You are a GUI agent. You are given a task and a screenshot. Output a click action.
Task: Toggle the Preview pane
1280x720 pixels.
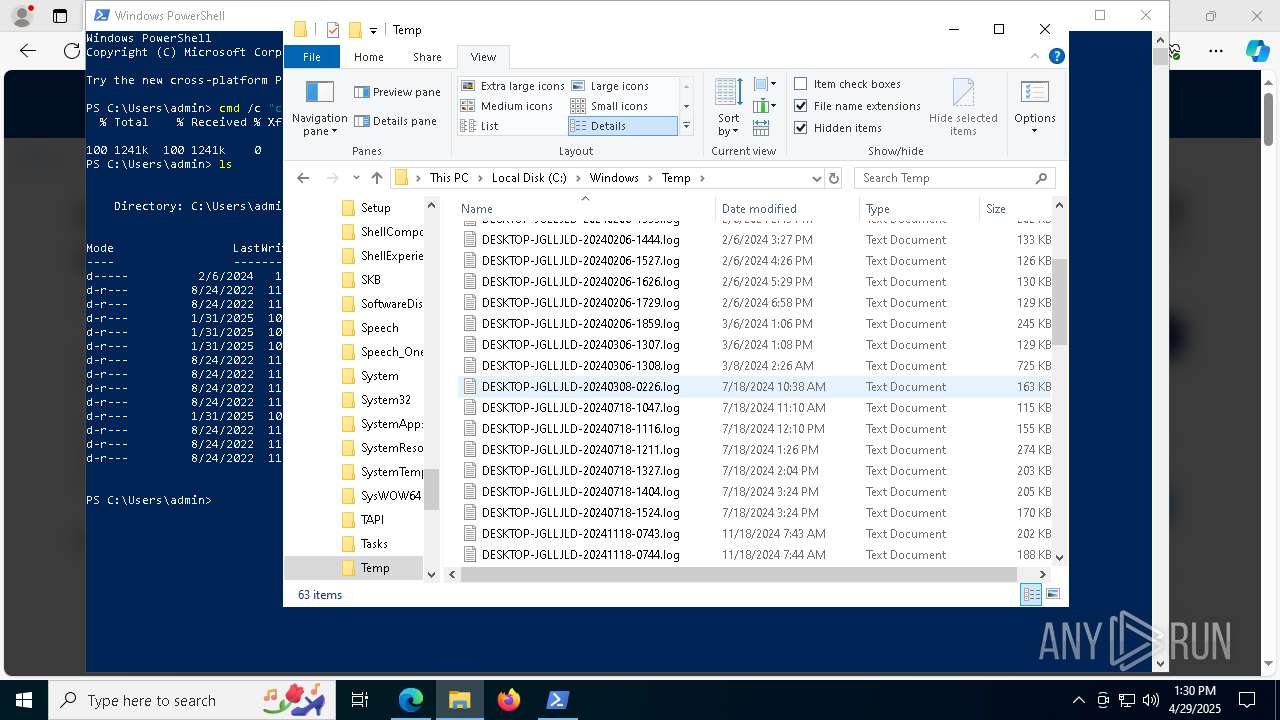397,92
